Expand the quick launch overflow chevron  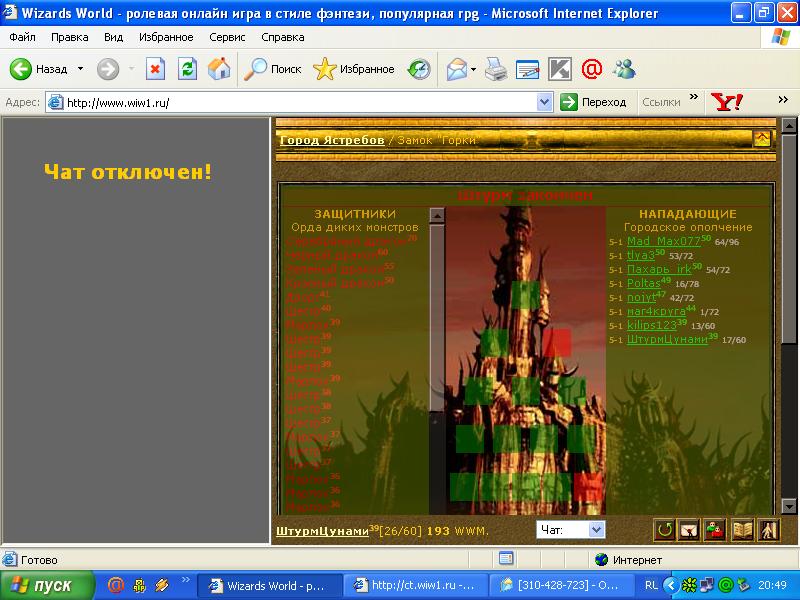pyautogui.click(x=186, y=580)
